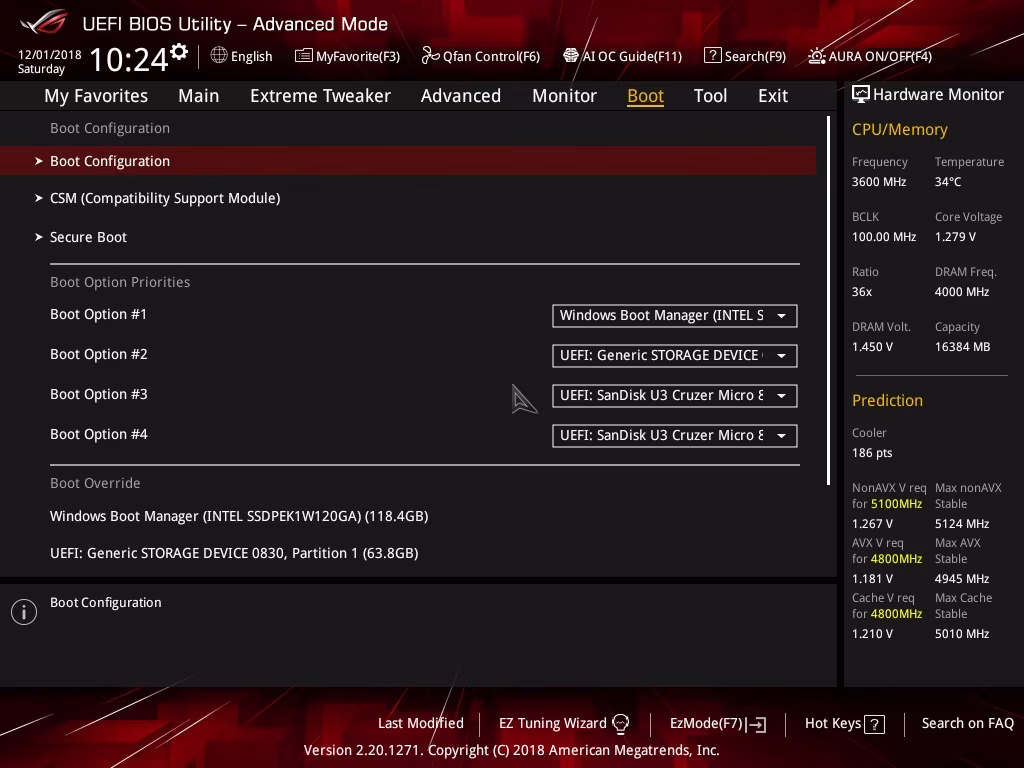Click the Boot Option #2 label
The width and height of the screenshot is (1024, 768).
(99, 354)
